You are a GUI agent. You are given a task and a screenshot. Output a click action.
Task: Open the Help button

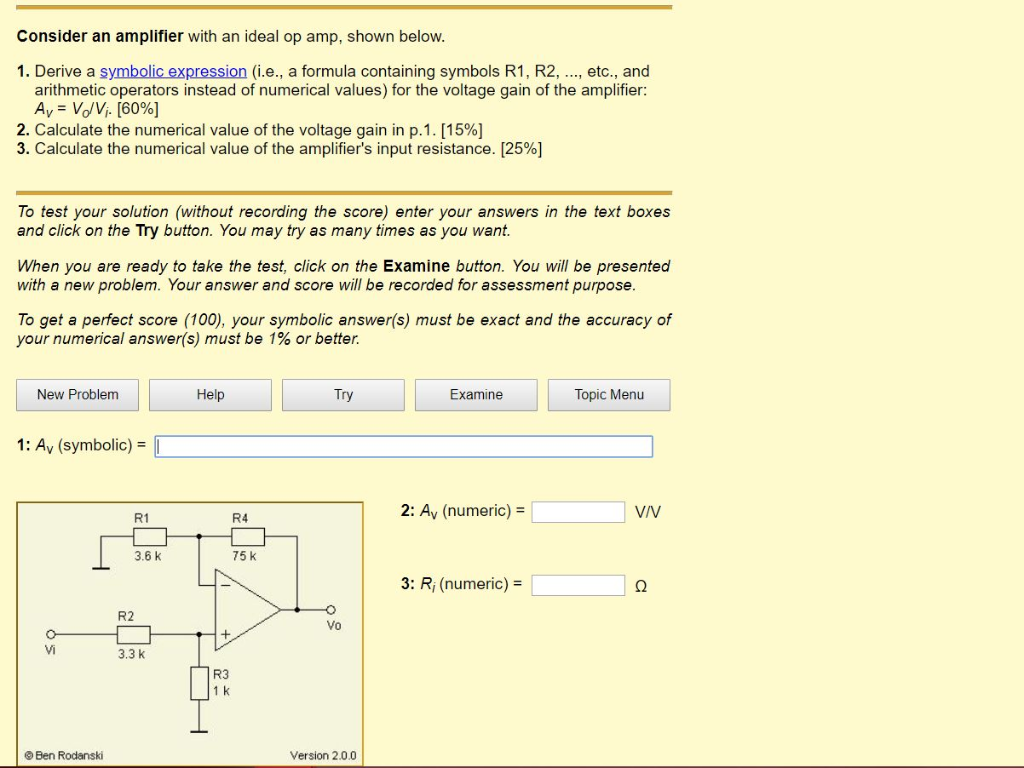coord(210,395)
